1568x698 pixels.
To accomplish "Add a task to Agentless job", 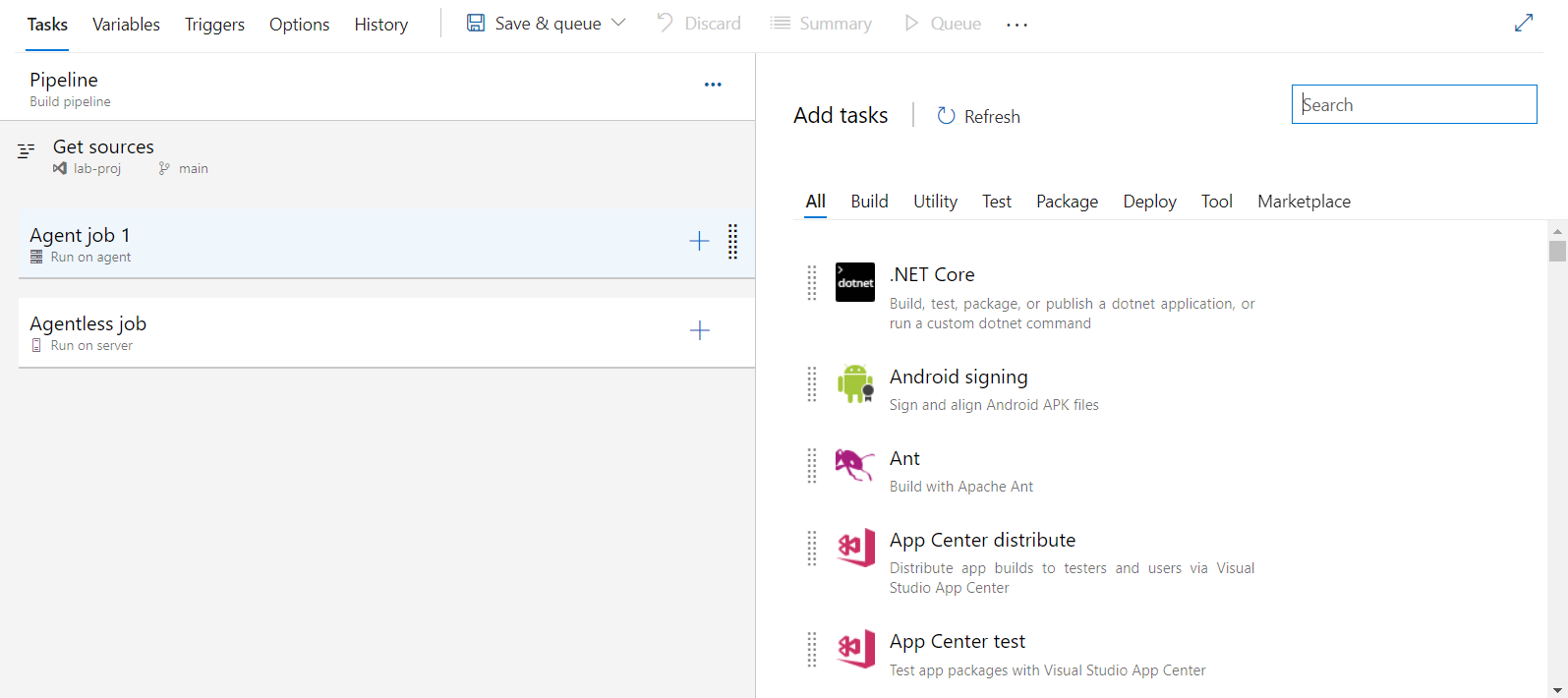I will pos(699,330).
